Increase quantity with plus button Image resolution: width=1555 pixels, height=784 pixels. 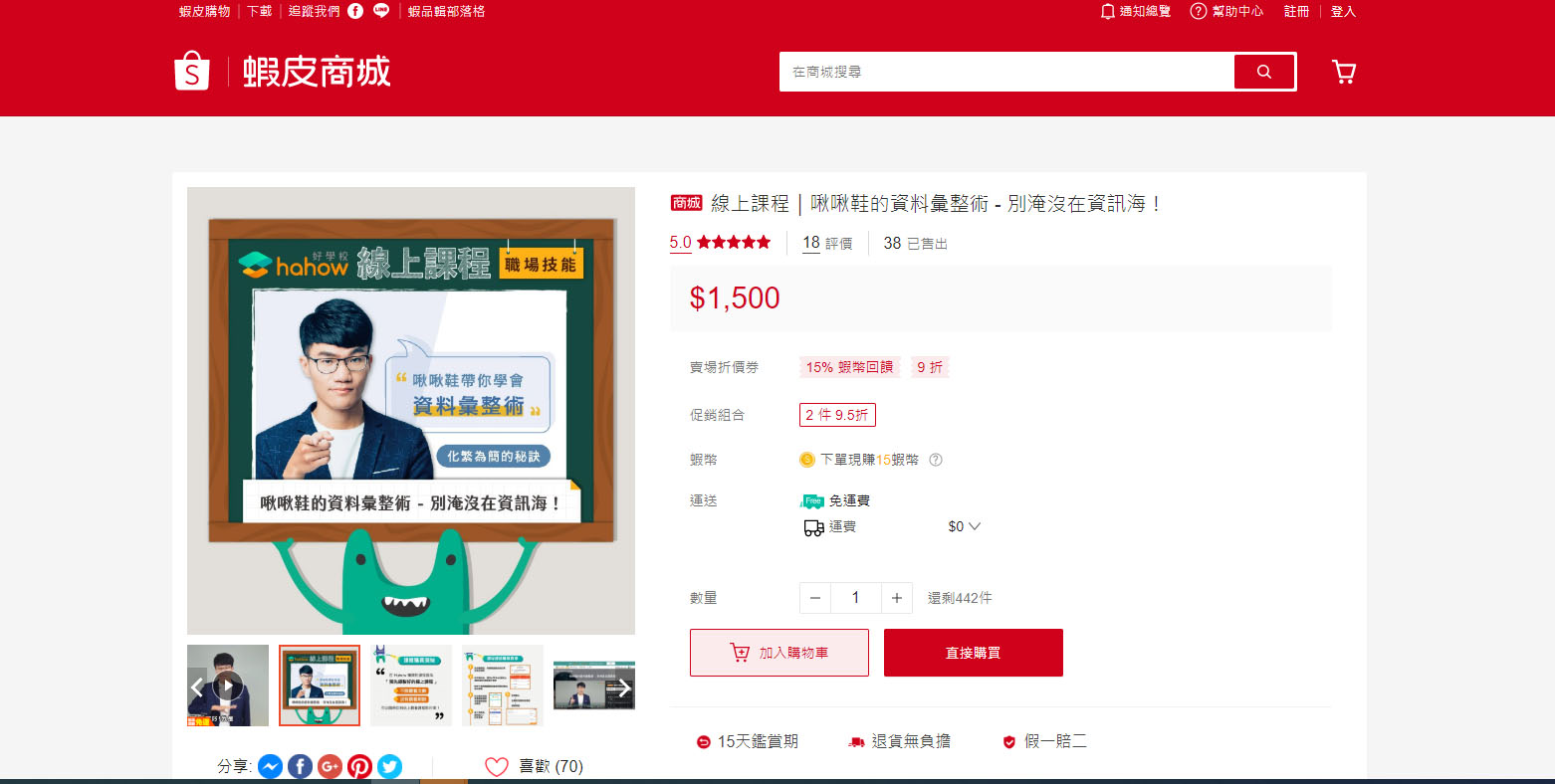pyautogui.click(x=896, y=598)
